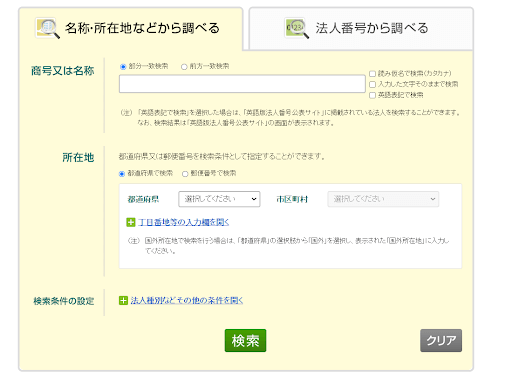The image size is (512, 382).
Task: Click green plus icon beside 丁目番地等 link
Action: pyautogui.click(x=131, y=222)
